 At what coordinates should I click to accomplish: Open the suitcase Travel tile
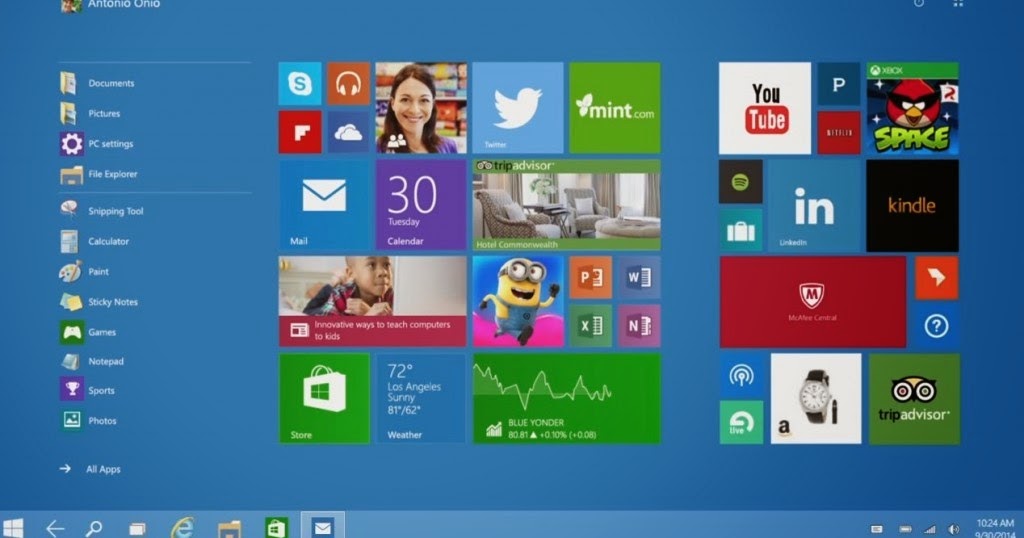tap(741, 230)
